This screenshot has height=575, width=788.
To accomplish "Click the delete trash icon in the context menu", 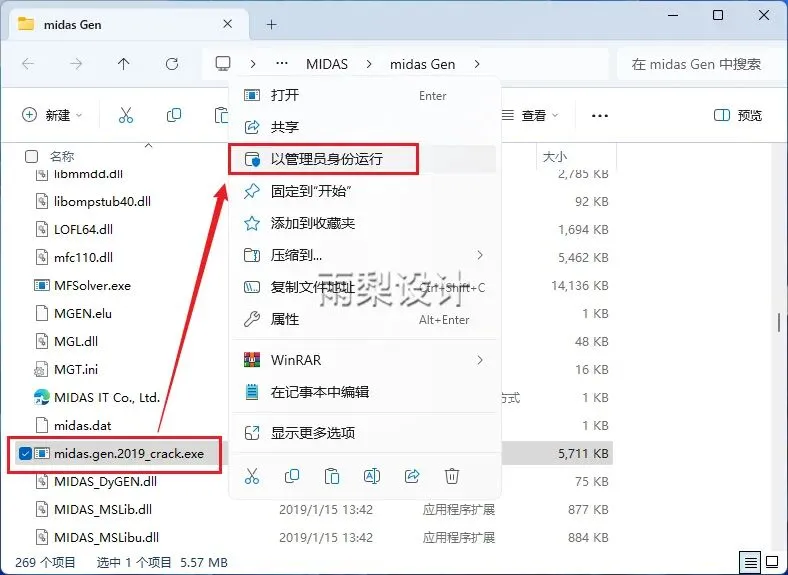I will (452, 475).
